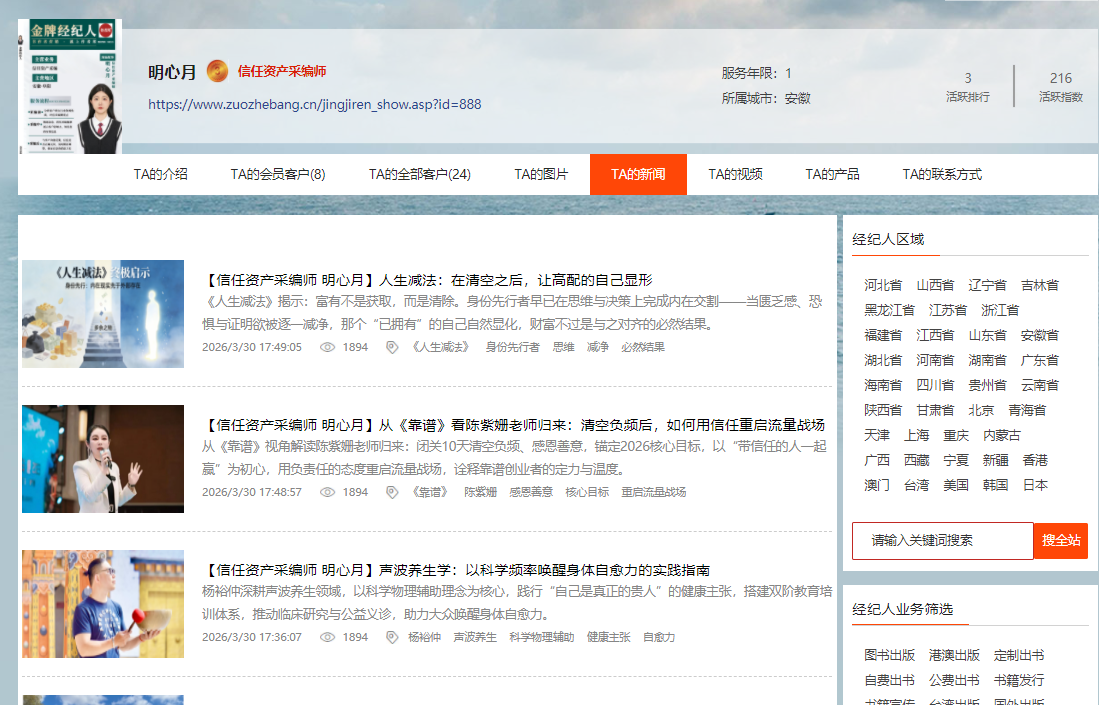This screenshot has width=1099, height=705.
Task: Click the gold medal badge beside 明心月
Action: pos(217,72)
